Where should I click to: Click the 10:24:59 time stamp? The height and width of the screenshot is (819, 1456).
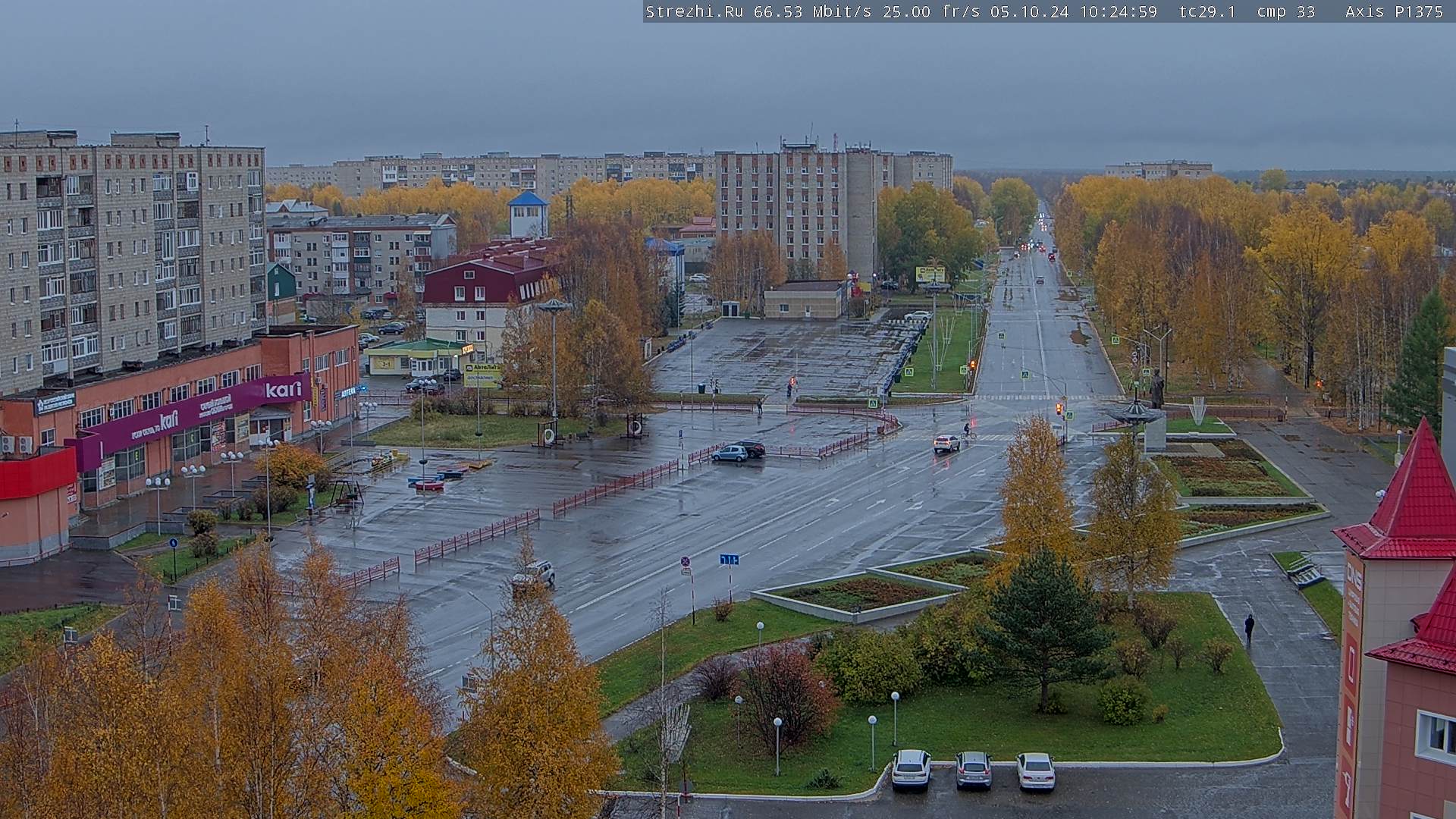click(x=1119, y=11)
